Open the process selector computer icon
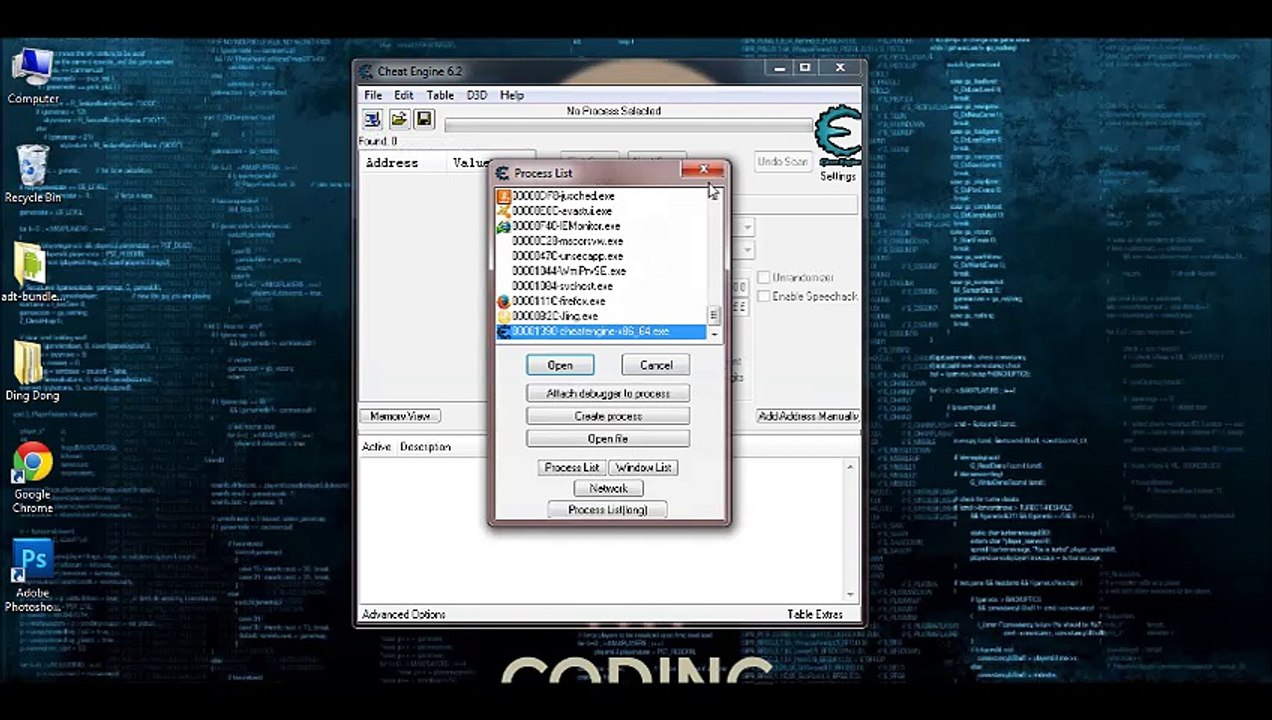Screen dimensions: 1272x720 [372, 120]
